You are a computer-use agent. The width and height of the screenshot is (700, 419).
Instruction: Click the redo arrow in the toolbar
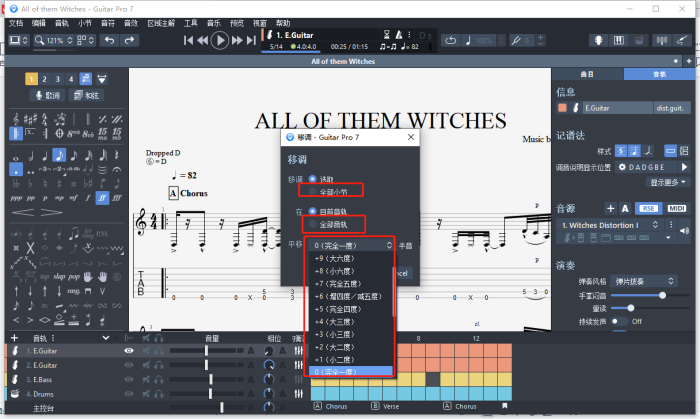(x=130, y=40)
